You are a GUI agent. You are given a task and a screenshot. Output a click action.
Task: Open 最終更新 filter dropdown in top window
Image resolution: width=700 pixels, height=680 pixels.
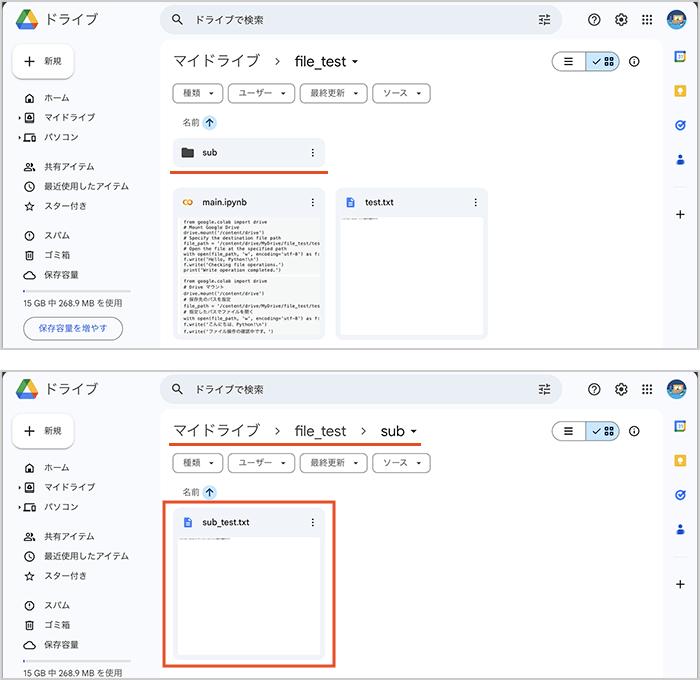pos(333,93)
